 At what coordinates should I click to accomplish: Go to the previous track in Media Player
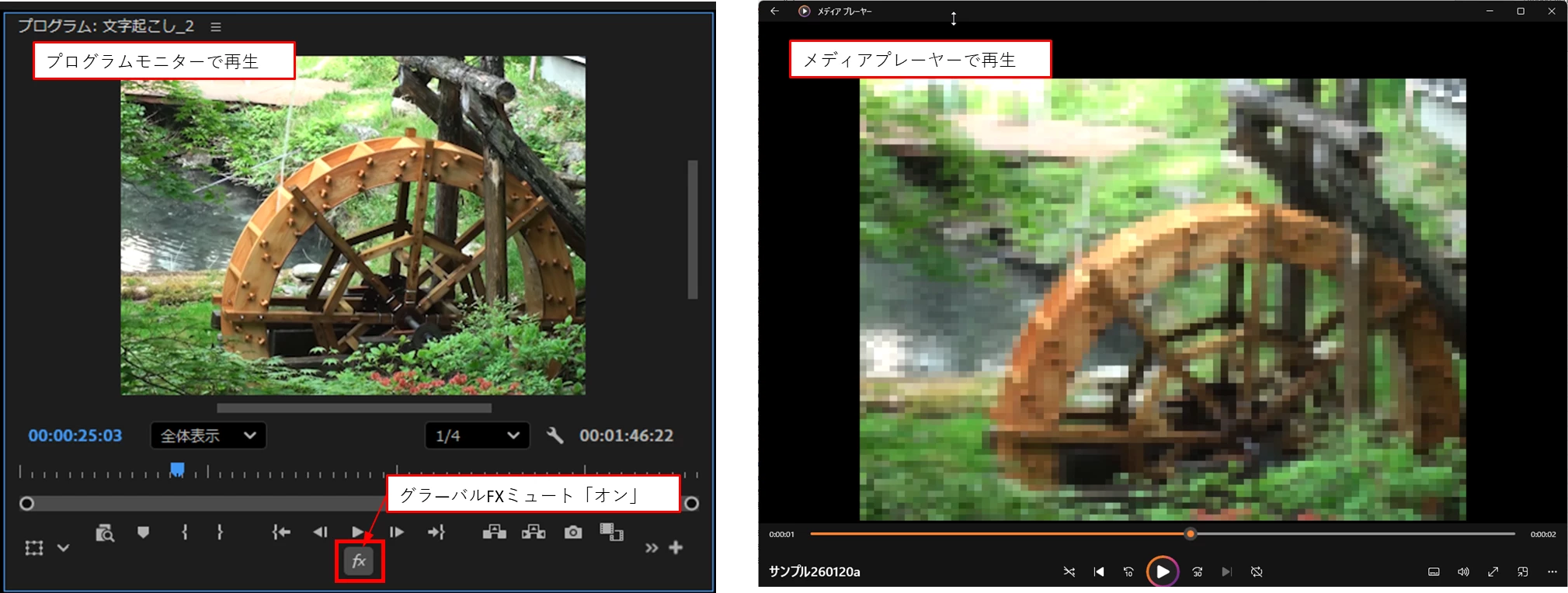[x=1099, y=572]
